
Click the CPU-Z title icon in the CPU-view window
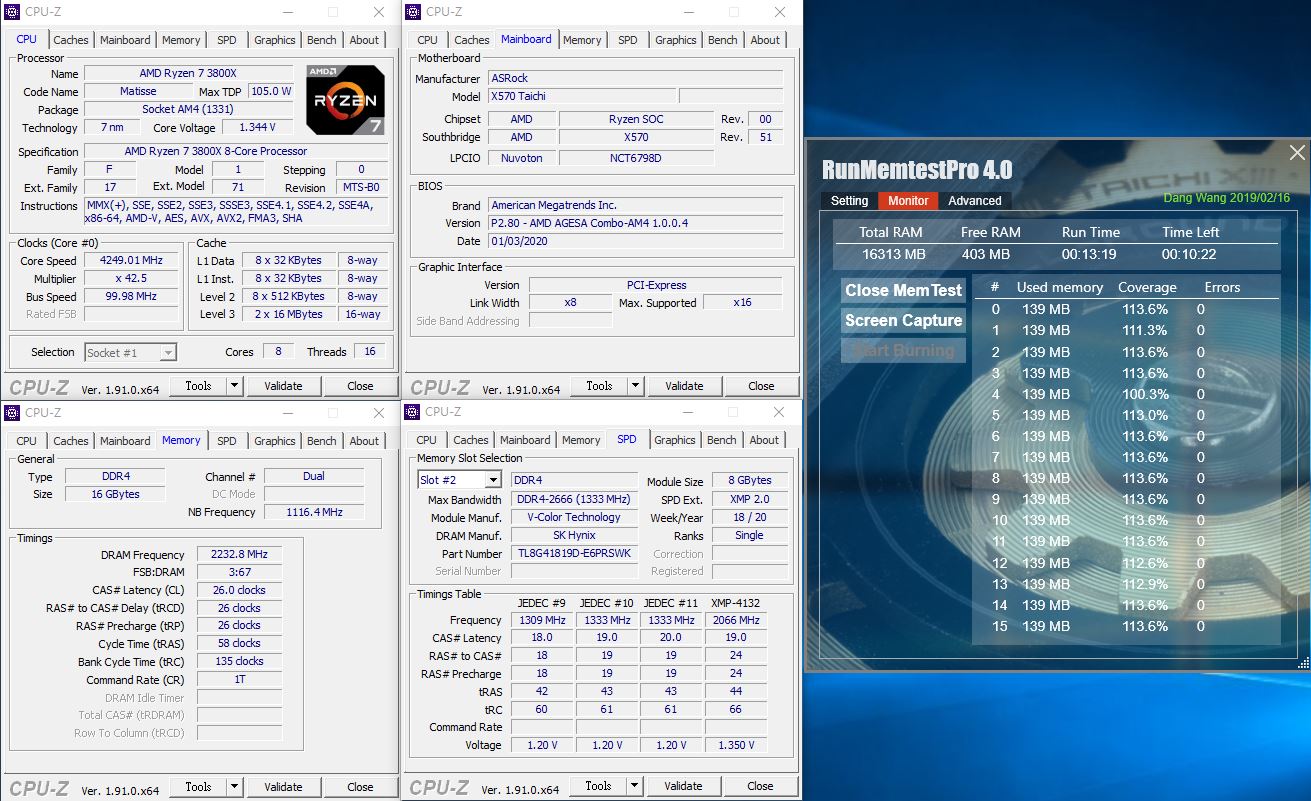[x=13, y=12]
